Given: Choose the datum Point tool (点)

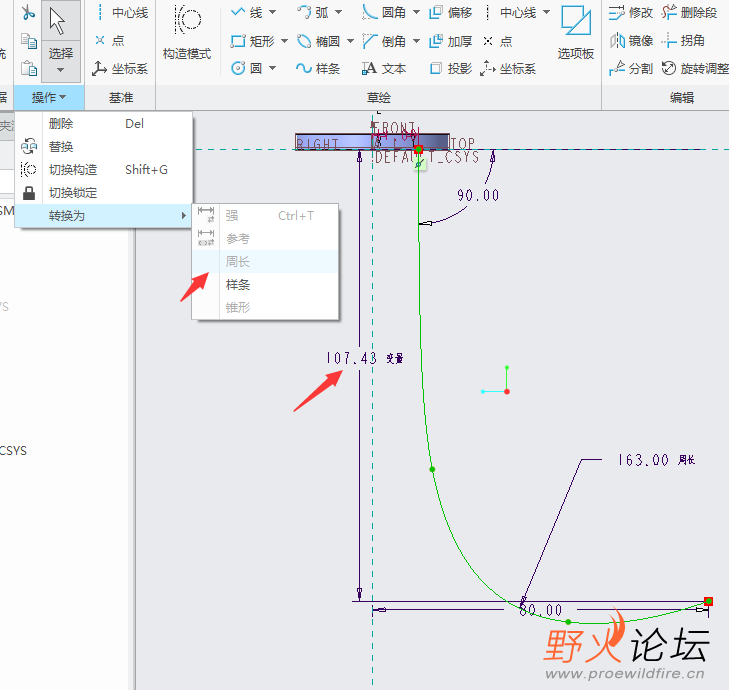Looking at the screenshot, I should pyautogui.click(x=110, y=40).
